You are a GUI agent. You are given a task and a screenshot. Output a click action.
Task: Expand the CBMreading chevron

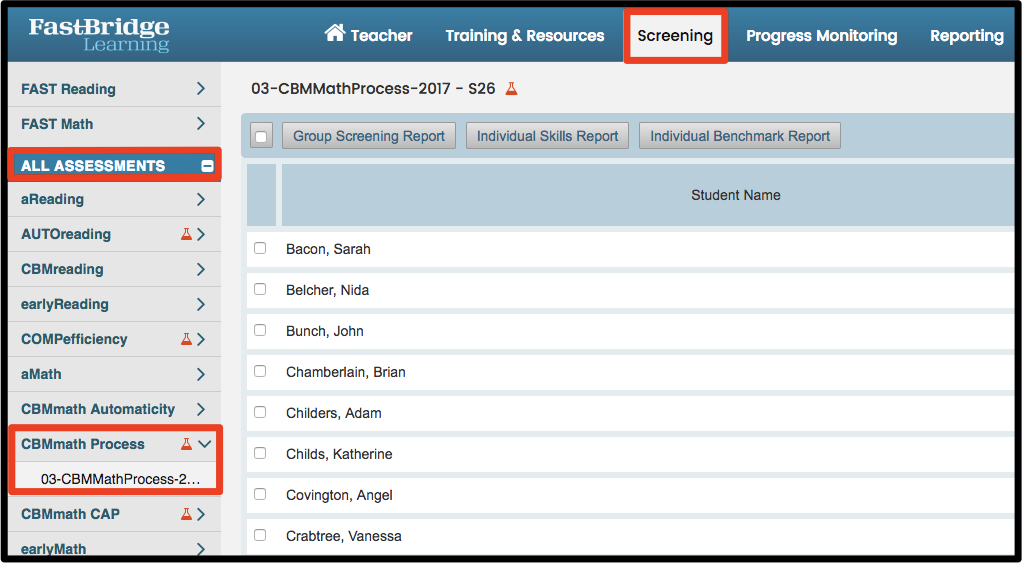[201, 269]
